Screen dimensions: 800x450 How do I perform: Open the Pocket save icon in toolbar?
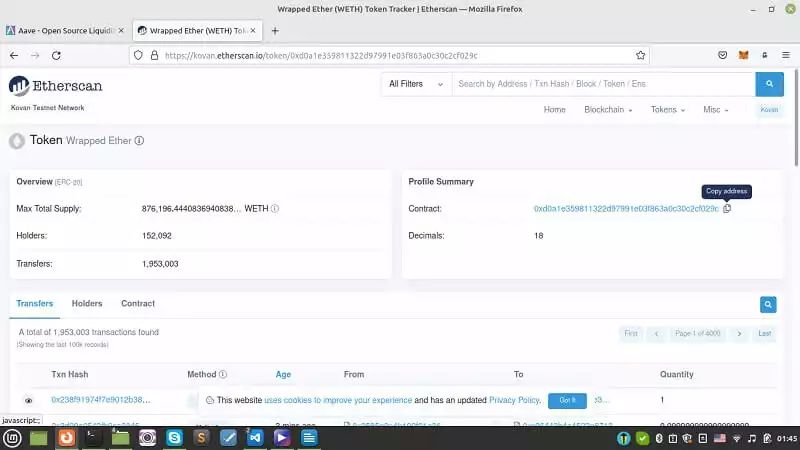[x=722, y=55]
